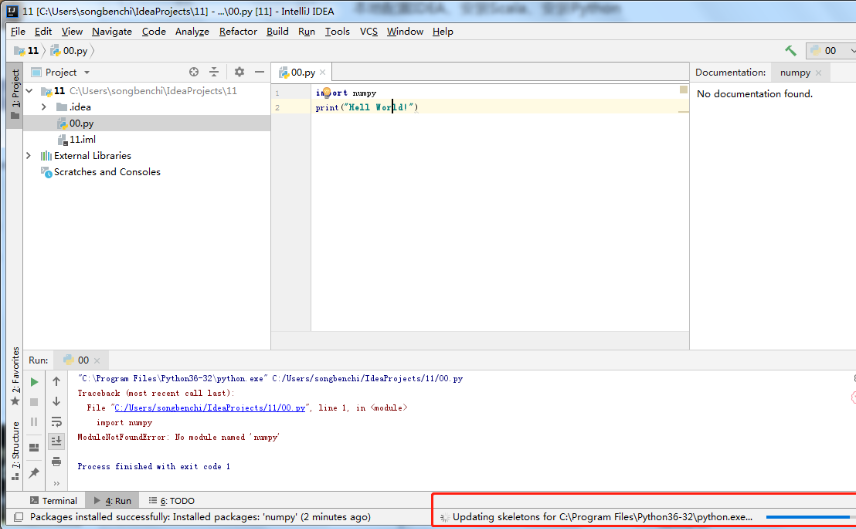Click the Collapse All icon in Project panel
Viewport: 856px width, 529px height.
(214, 72)
